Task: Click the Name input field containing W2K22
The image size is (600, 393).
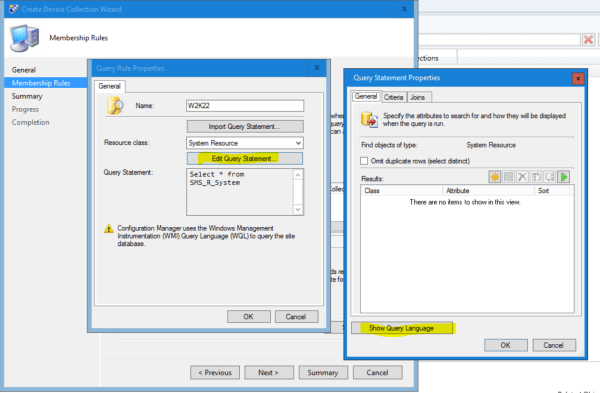Action: click(x=245, y=106)
